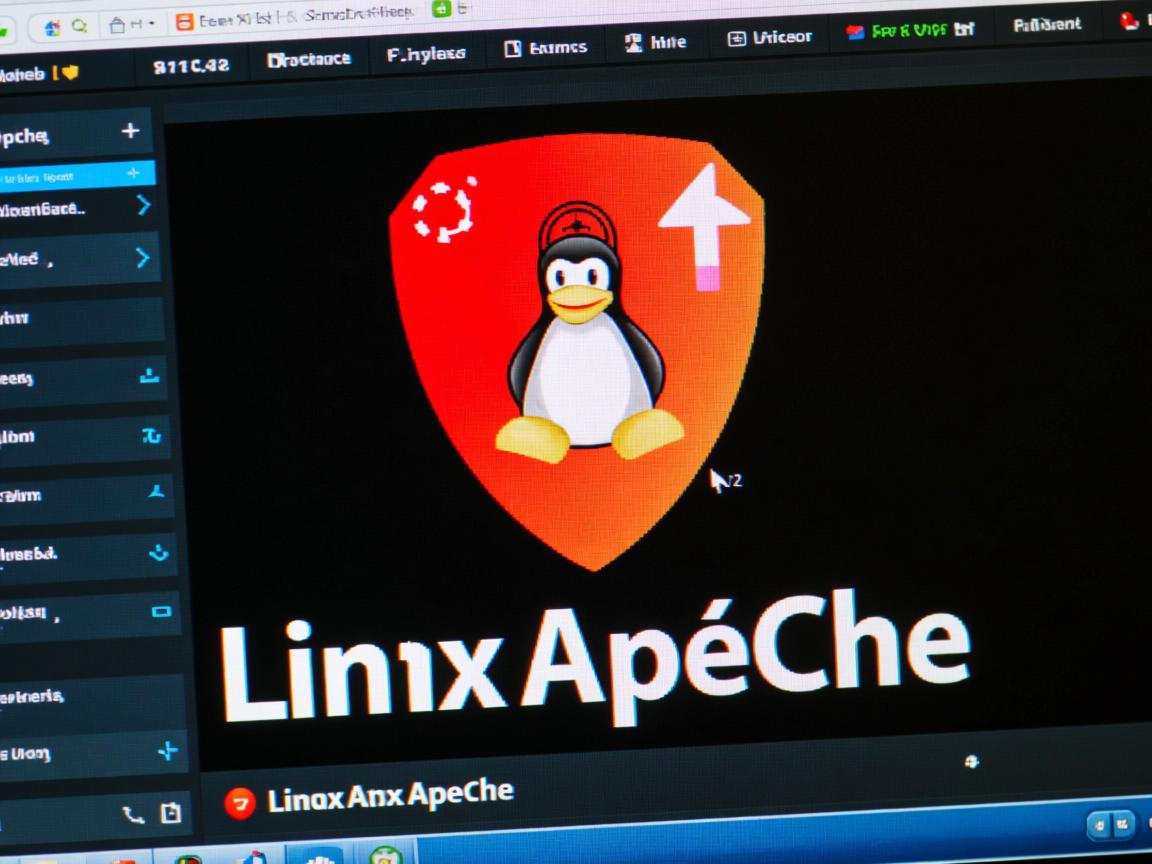Viewport: 1152px width, 864px height.
Task: Click the home icon in the browser toolbar
Action: (x=117, y=23)
